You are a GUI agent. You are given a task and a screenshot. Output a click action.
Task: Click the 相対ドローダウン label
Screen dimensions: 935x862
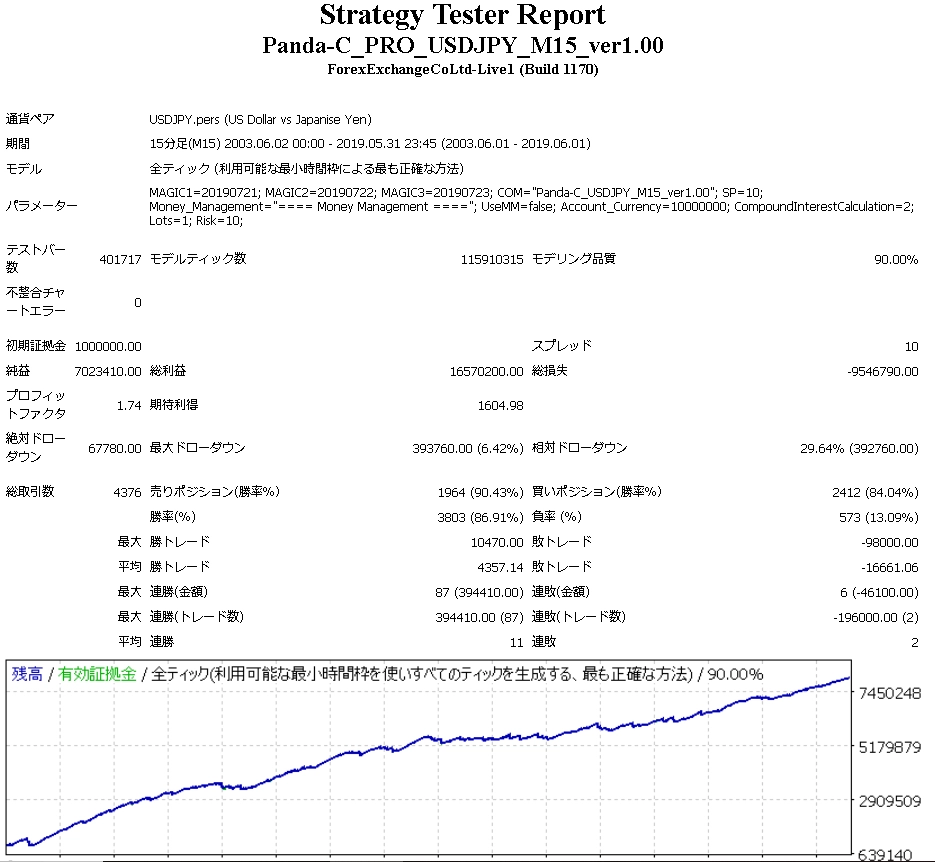point(579,448)
